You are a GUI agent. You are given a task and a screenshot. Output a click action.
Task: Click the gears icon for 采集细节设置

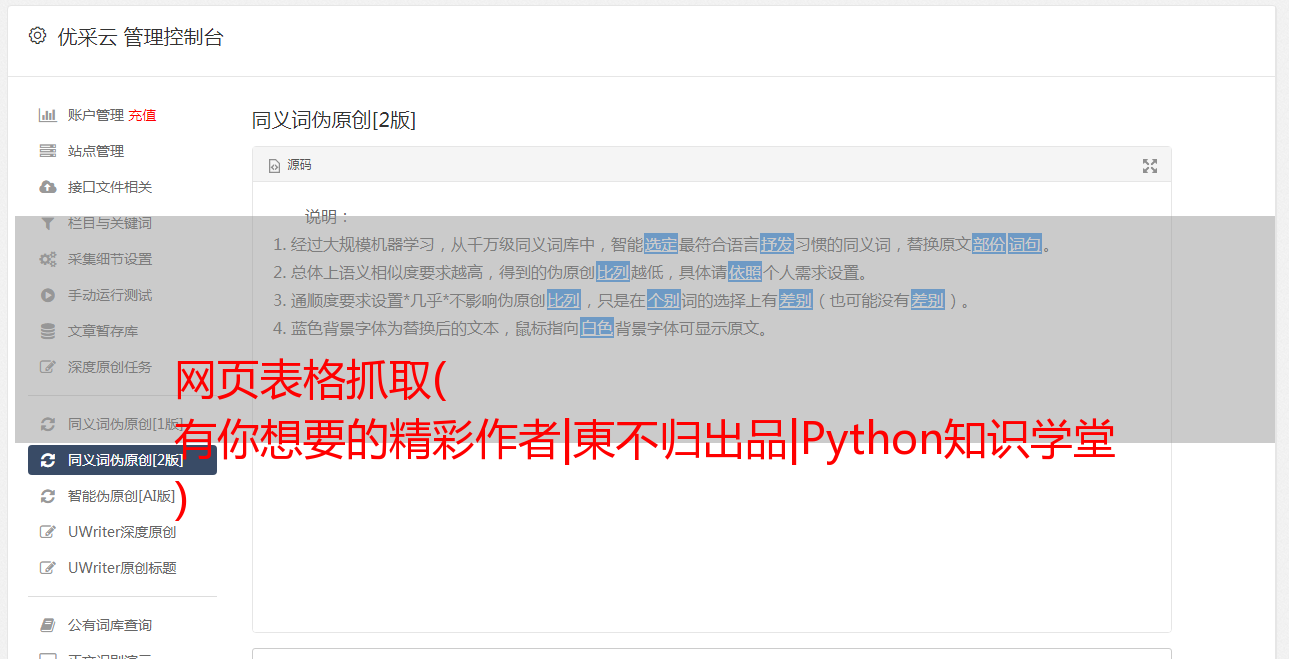tap(47, 259)
